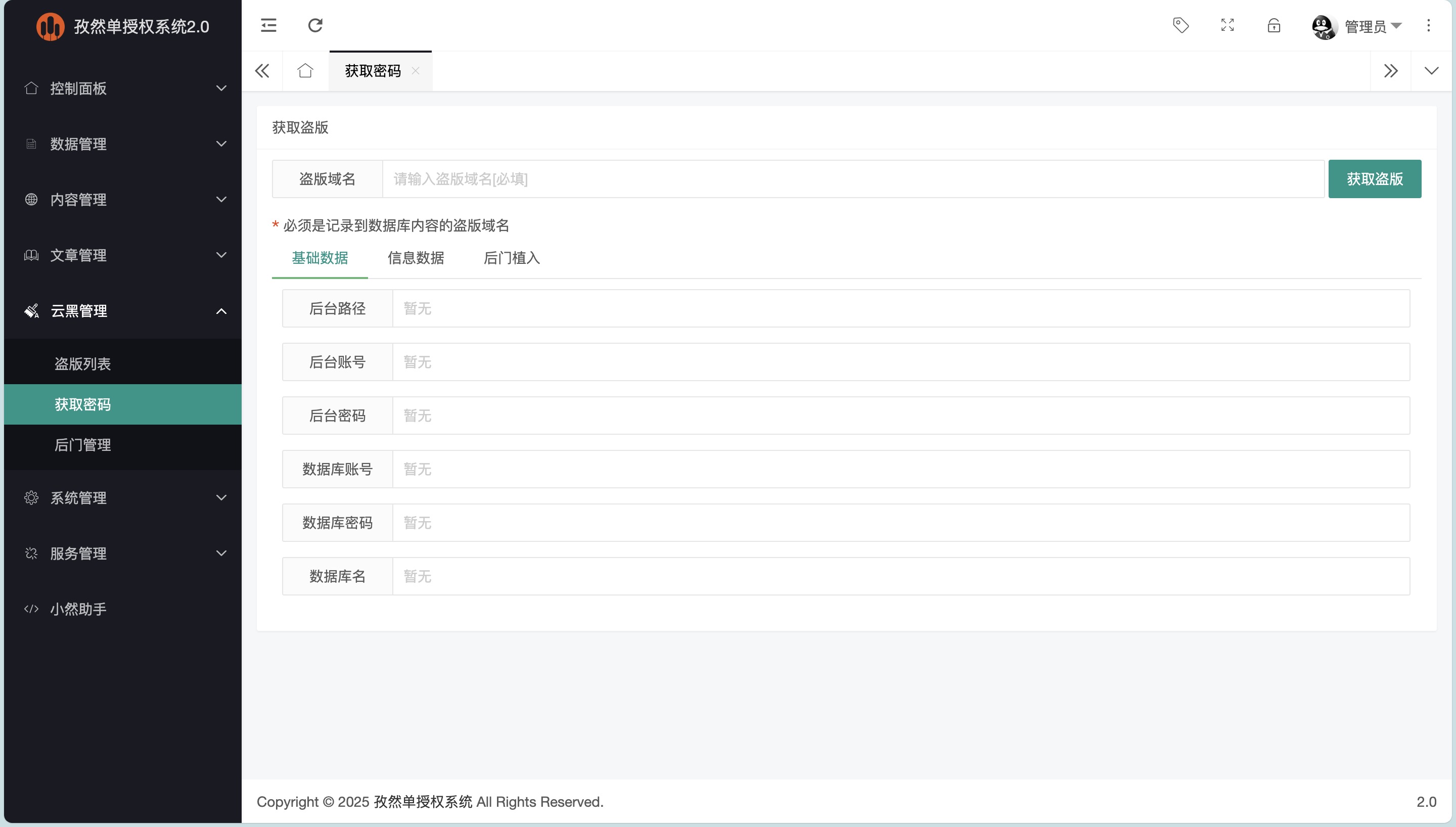1456x827 pixels.
Task: Open the 后门管理 sidebar entry
Action: click(x=82, y=445)
